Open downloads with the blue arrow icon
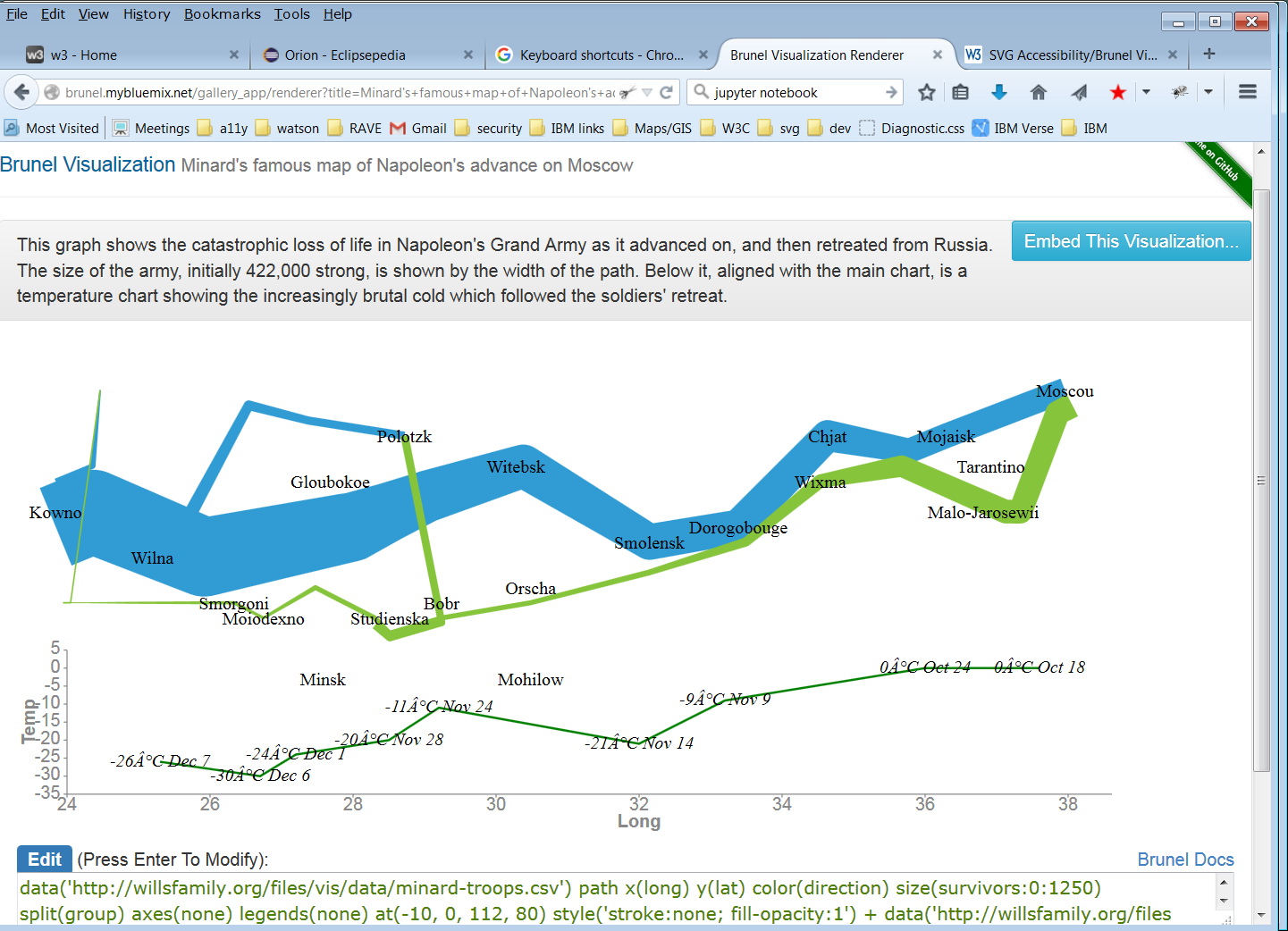The image size is (1288, 931). tap(999, 92)
